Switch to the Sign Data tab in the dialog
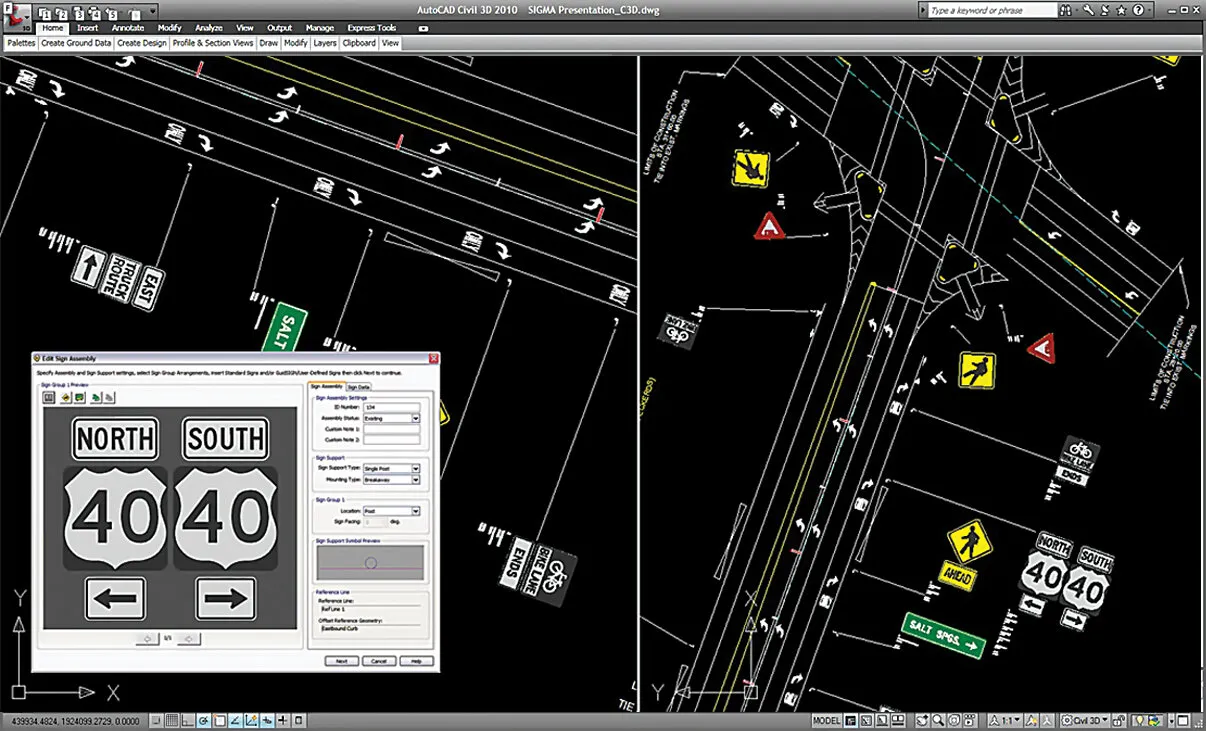 coord(359,387)
